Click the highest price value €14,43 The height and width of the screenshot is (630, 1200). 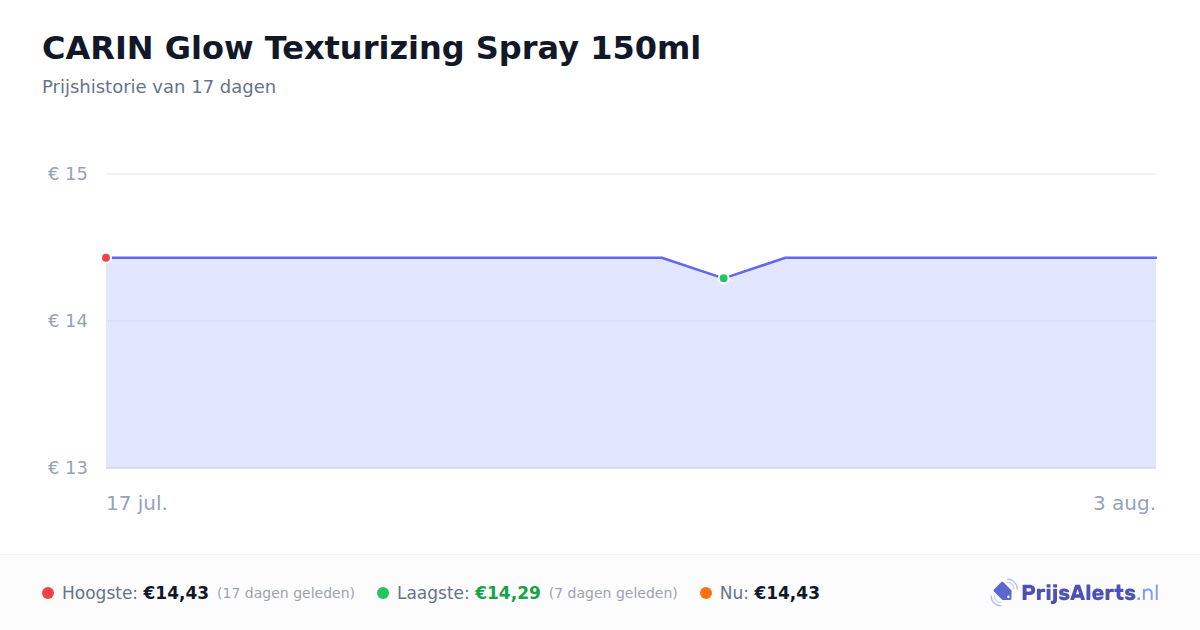176,593
